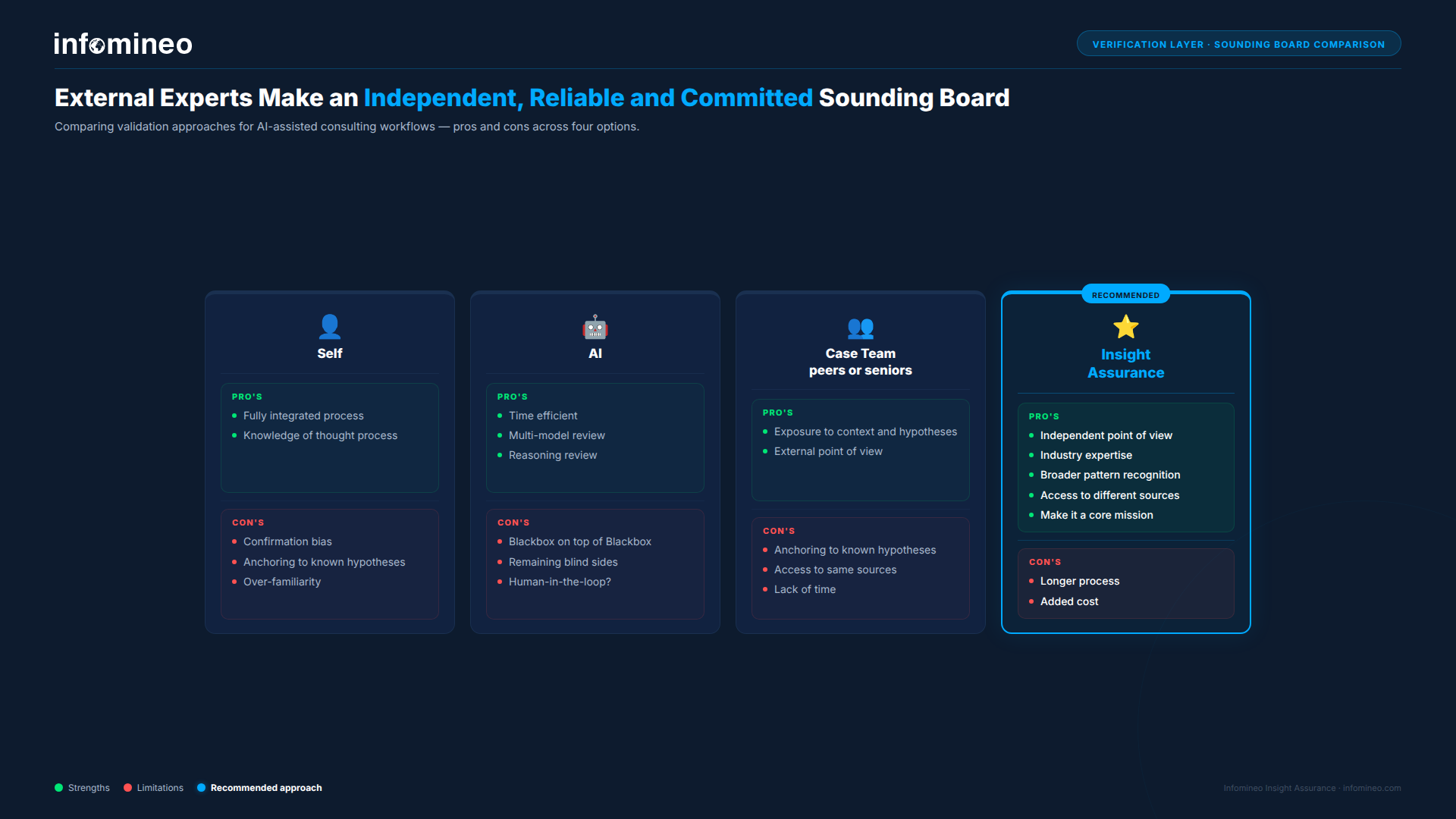1456x819 pixels.
Task: Click the PRO'S label in Self card
Action: click(x=247, y=397)
